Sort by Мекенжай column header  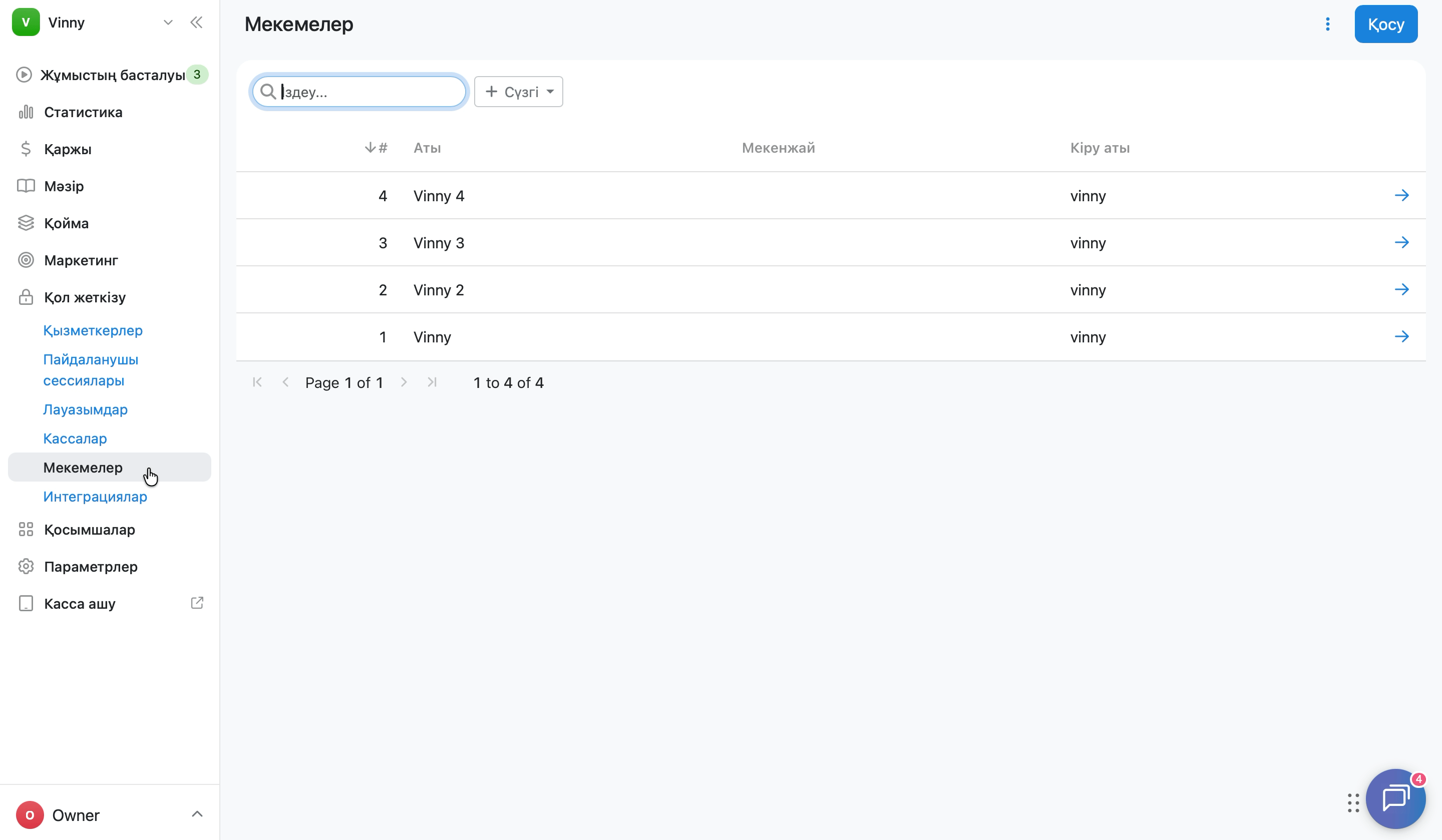click(x=778, y=148)
